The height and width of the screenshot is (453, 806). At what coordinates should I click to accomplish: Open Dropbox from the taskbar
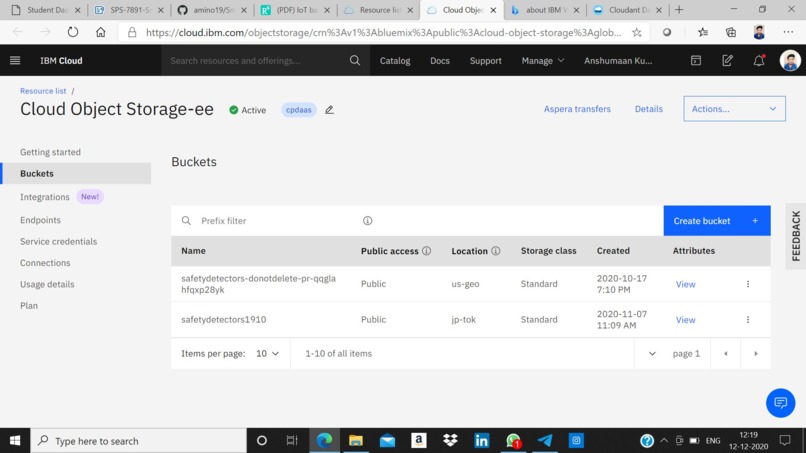pyautogui.click(x=450, y=441)
